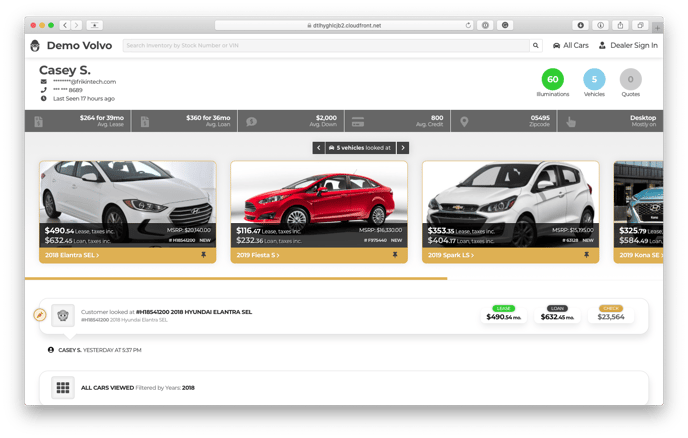Click the pin icon on 2019 Spark LS
The width and height of the screenshot is (688, 438).
pos(586,255)
